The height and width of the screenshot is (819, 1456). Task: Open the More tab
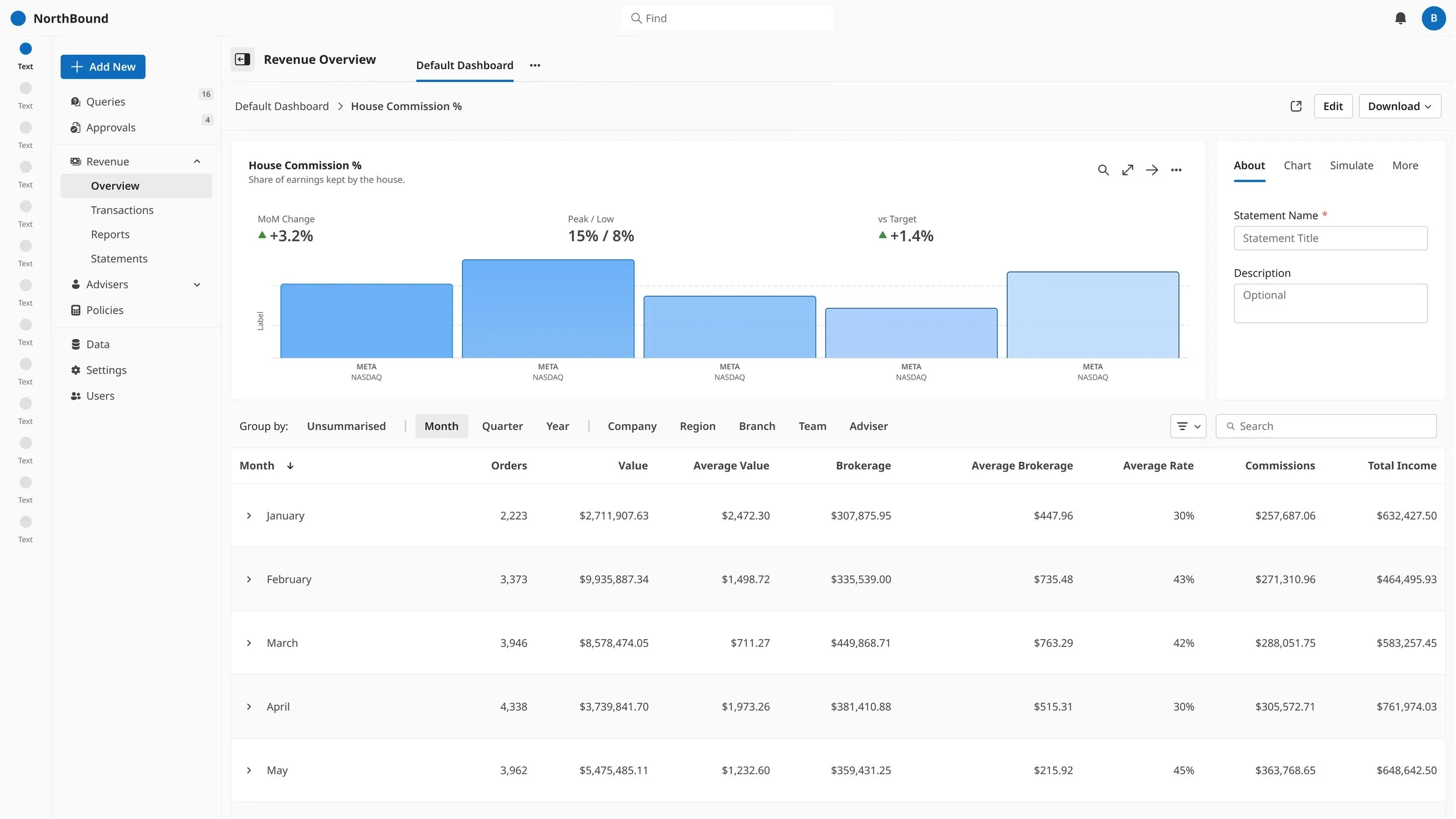[1405, 165]
